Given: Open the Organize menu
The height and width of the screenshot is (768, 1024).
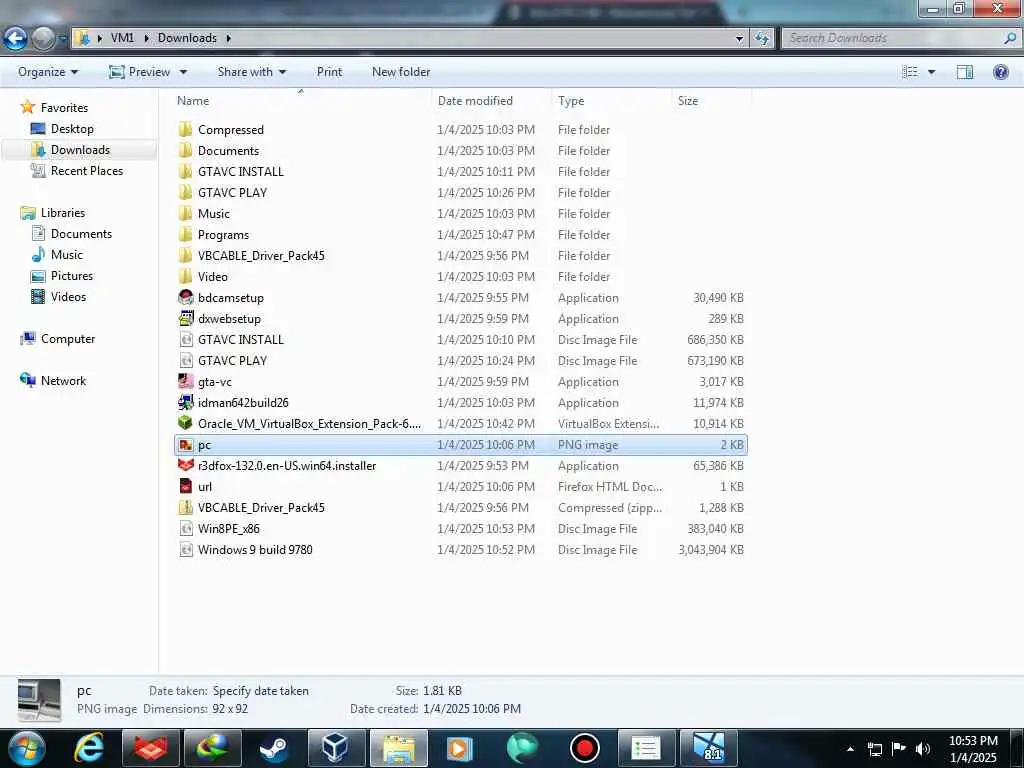Looking at the screenshot, I should point(48,72).
